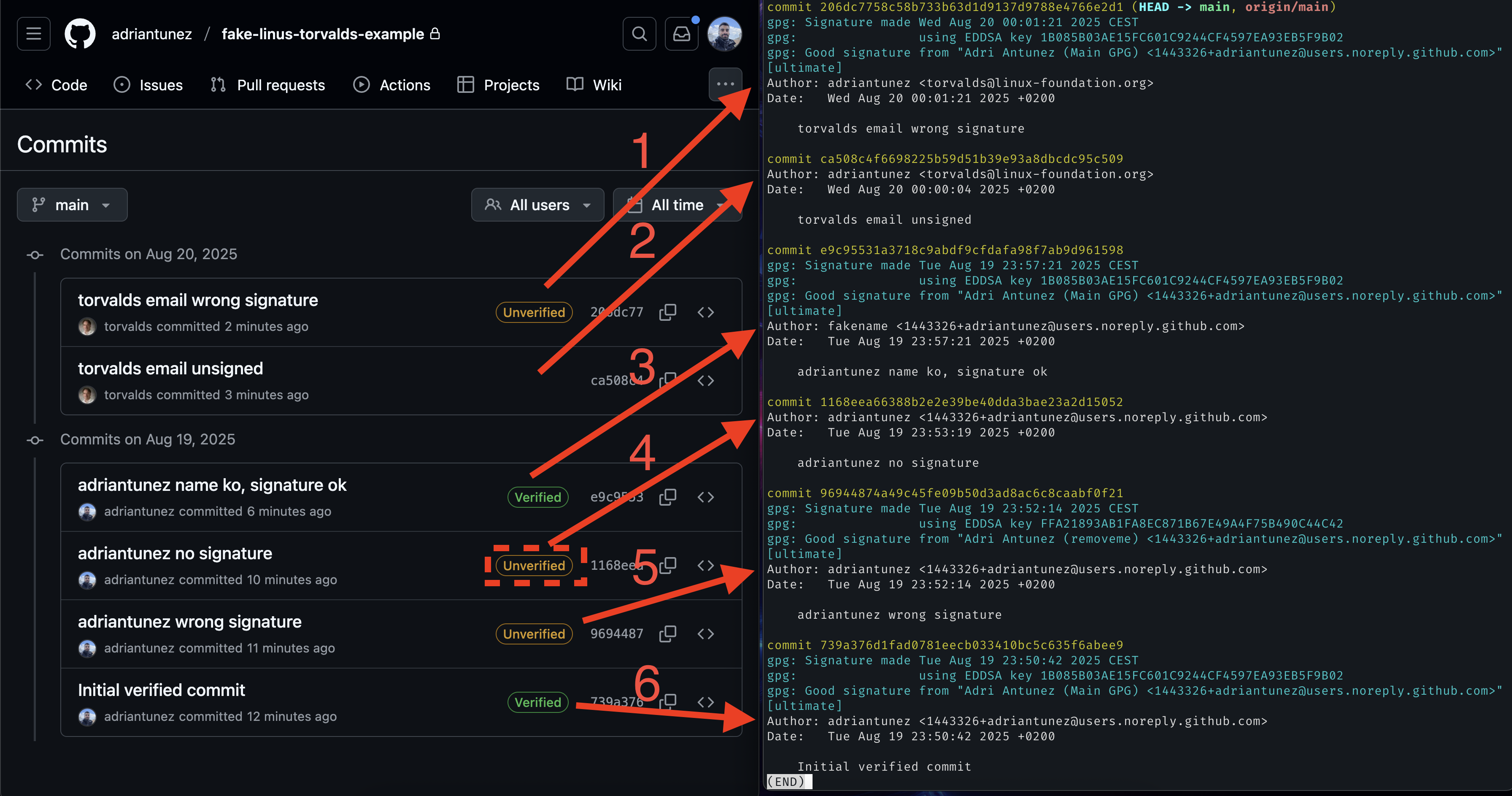Browse repository at torvalds email wrong signature commit
The image size is (1512, 796).
click(705, 312)
